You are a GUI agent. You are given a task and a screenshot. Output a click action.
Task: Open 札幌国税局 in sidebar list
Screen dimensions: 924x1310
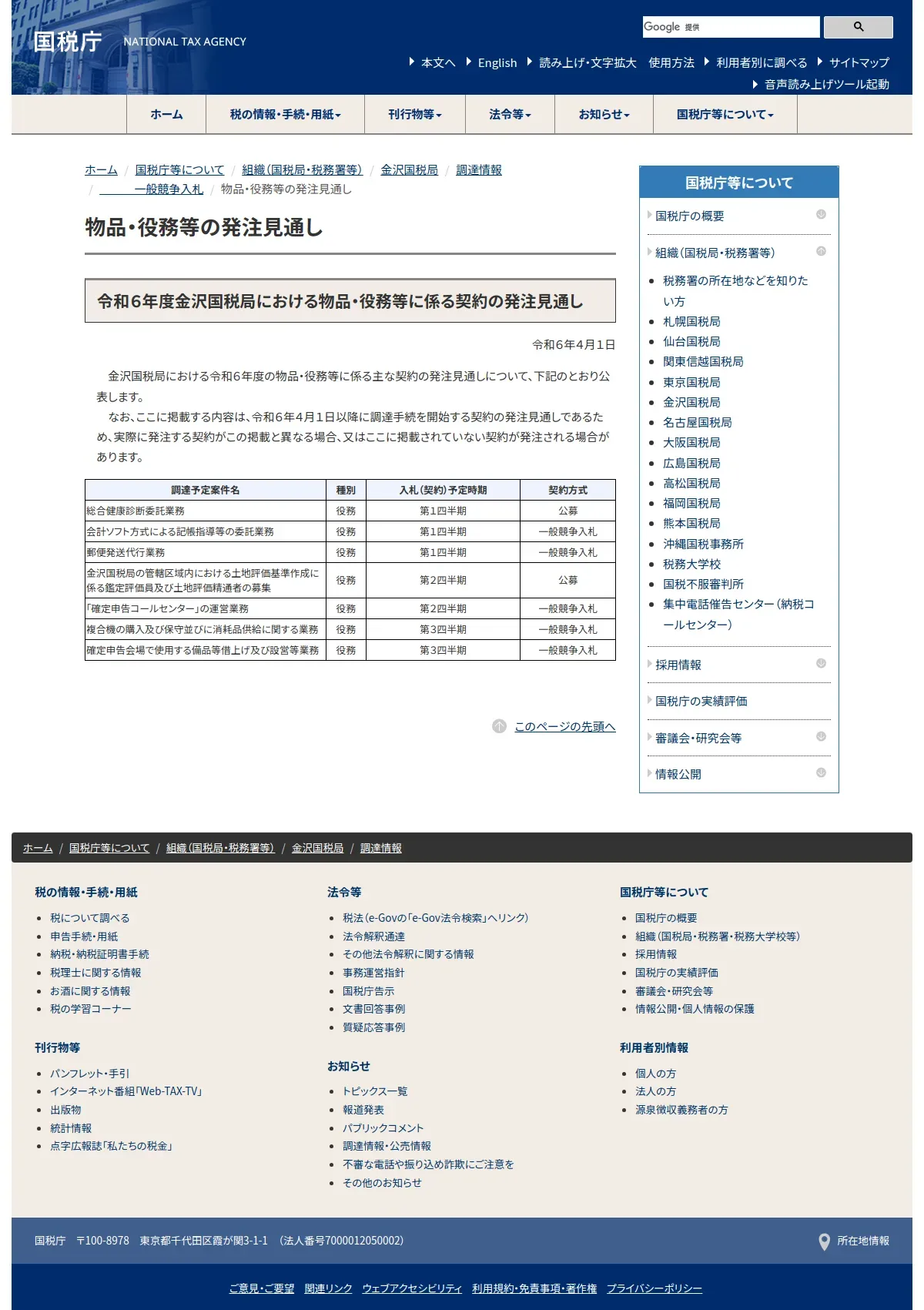pos(691,321)
